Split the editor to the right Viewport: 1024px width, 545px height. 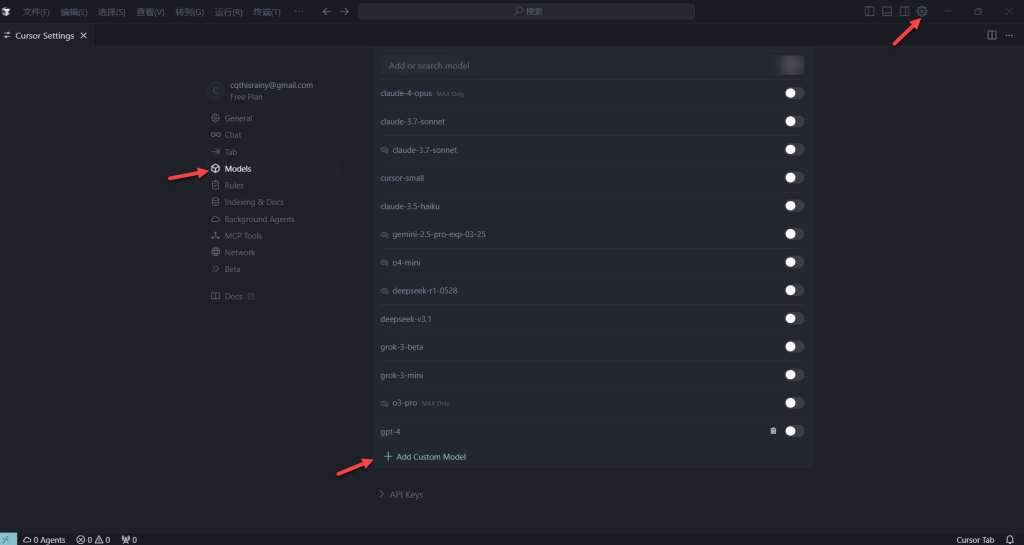click(991, 35)
